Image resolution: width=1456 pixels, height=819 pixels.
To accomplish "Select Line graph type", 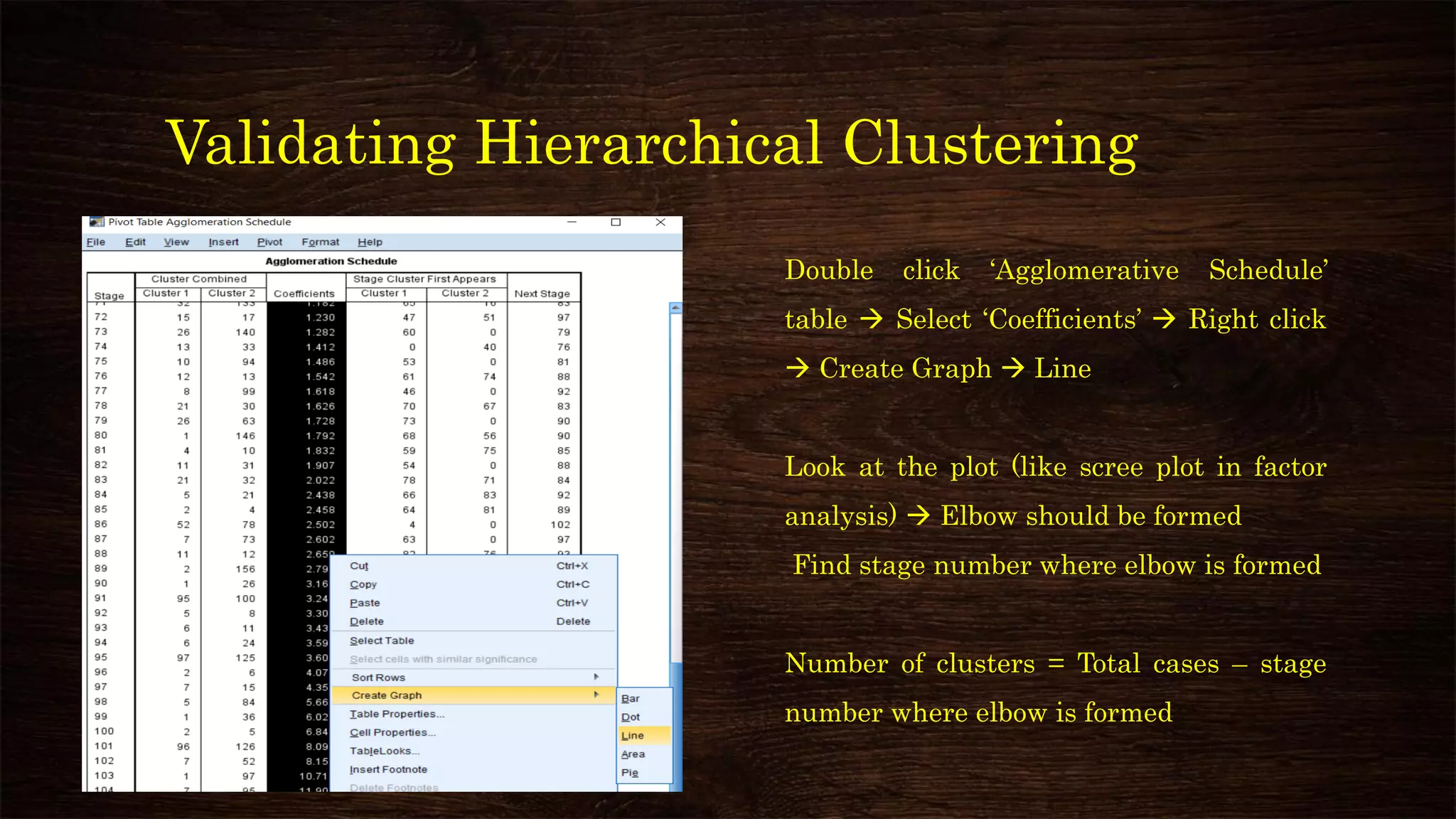I will pos(644,736).
